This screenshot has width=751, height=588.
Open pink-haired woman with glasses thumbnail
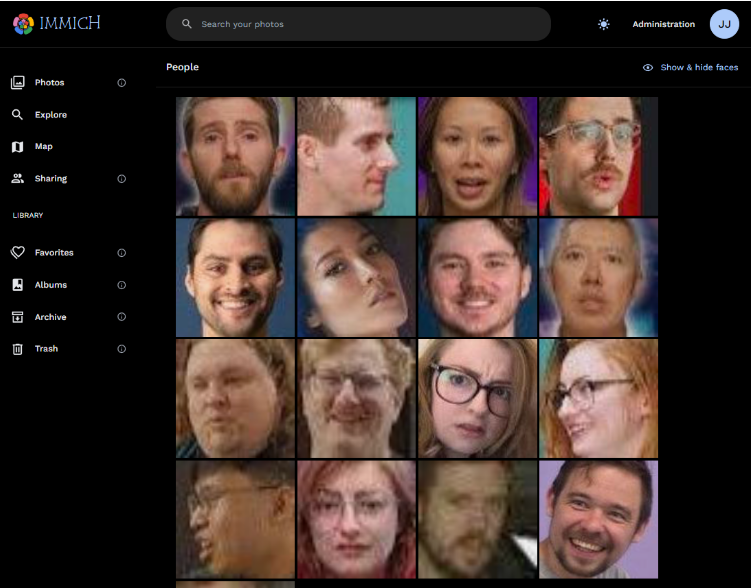(x=356, y=520)
